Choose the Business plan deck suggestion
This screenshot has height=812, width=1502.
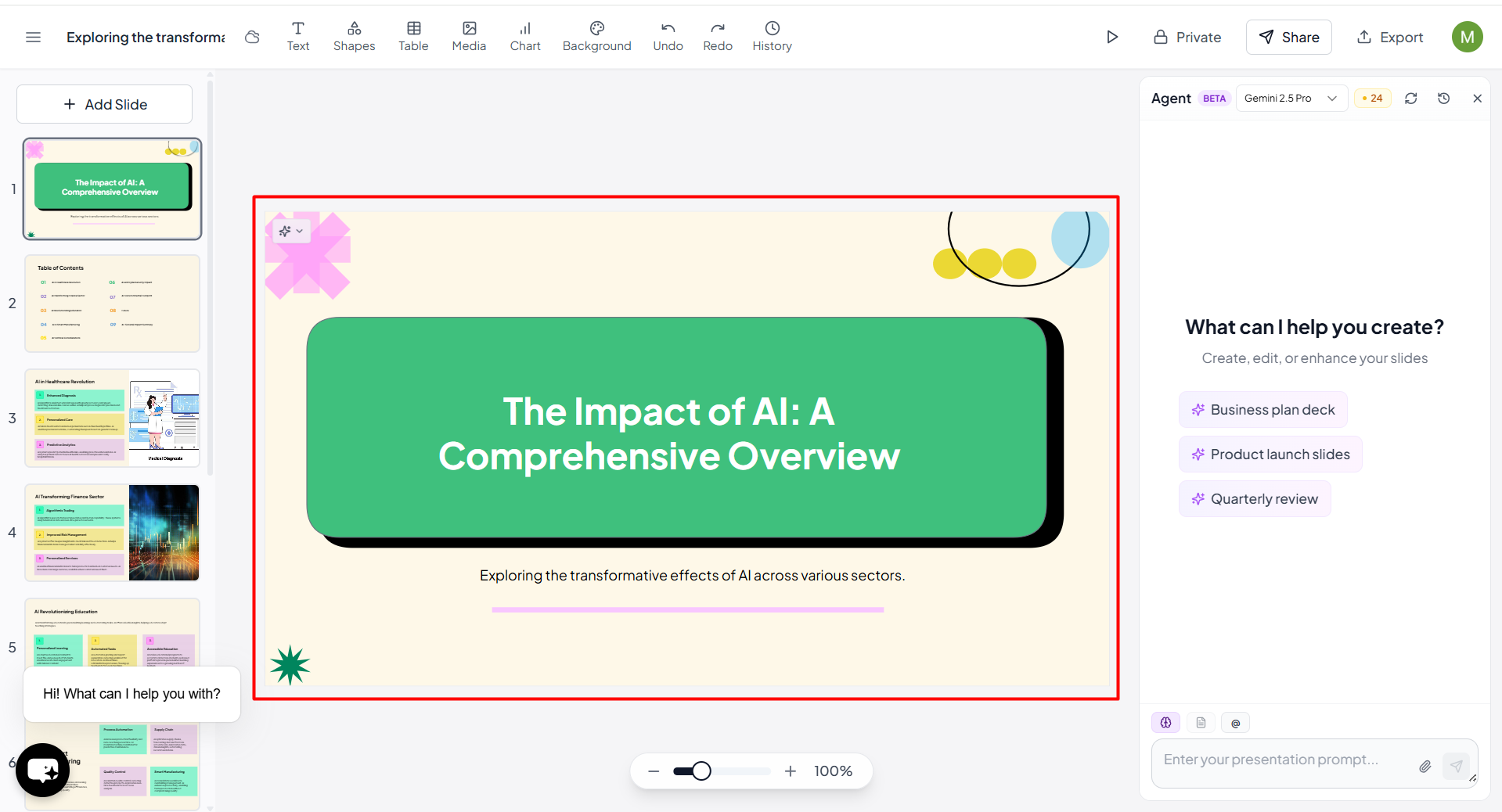click(1262, 410)
